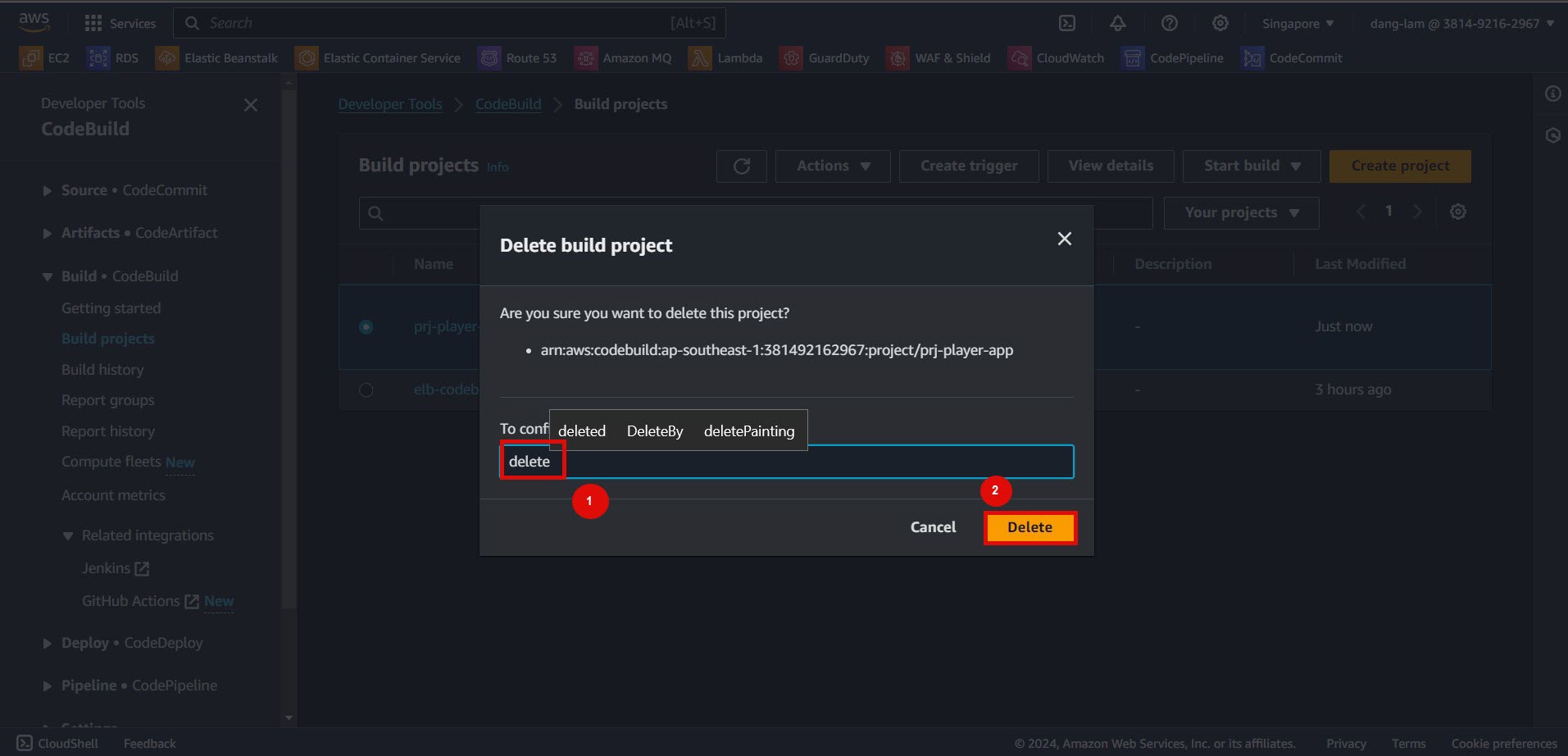
Task: Choose the 'DeleteBy' autocomplete suggestion
Action: coord(655,431)
